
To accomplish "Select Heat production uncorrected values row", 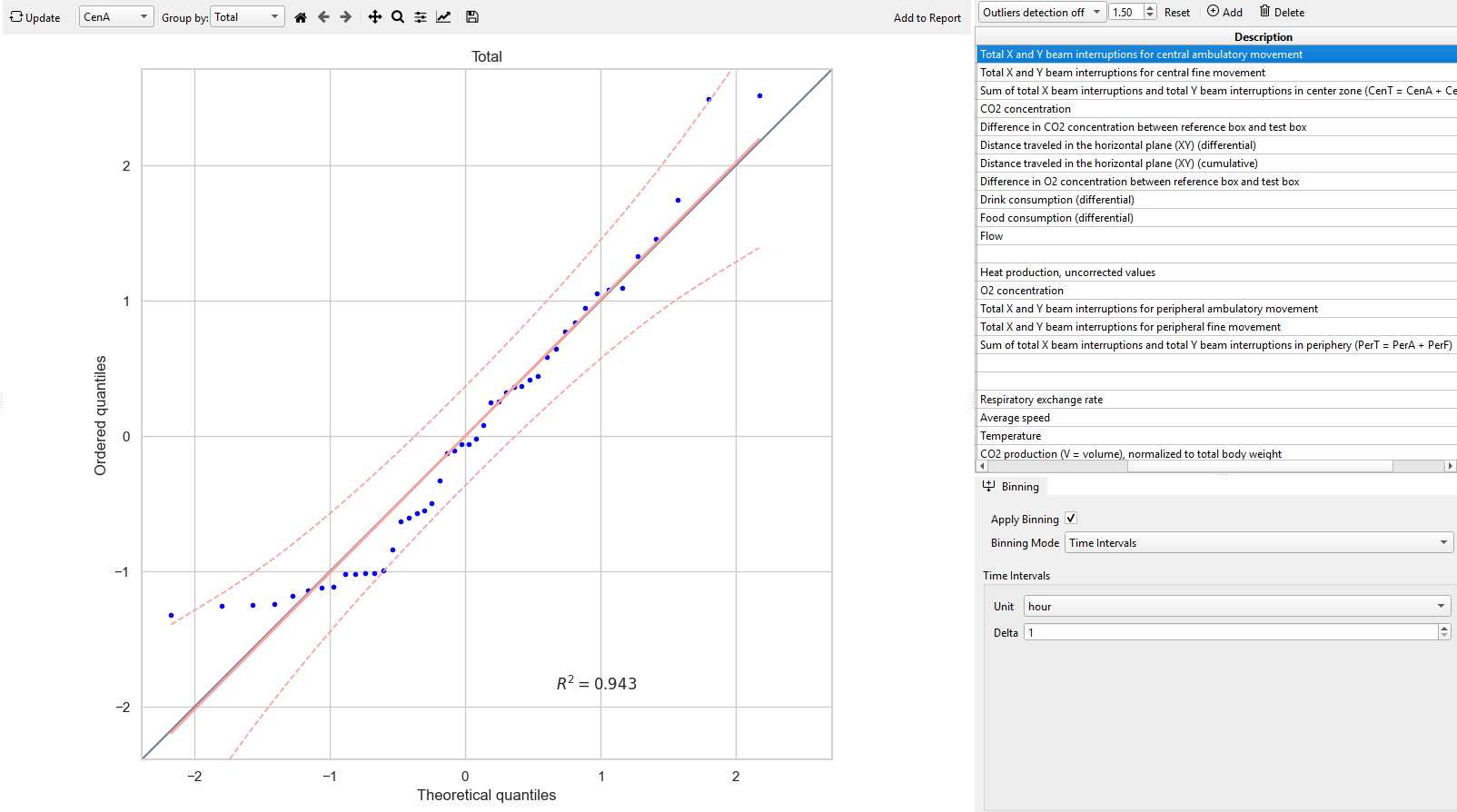I will click(1216, 272).
